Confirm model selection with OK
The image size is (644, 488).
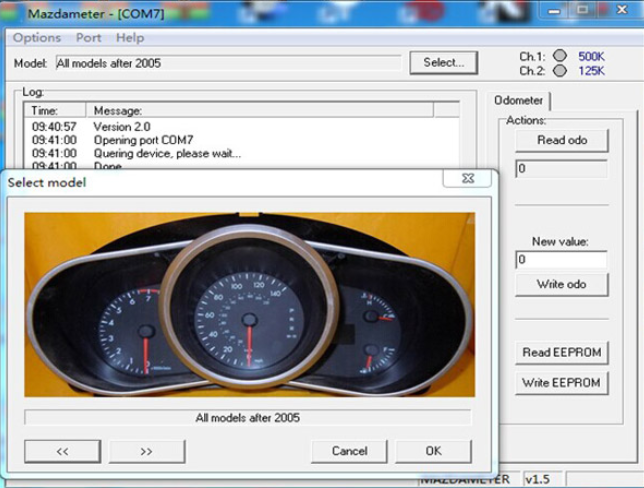point(433,451)
